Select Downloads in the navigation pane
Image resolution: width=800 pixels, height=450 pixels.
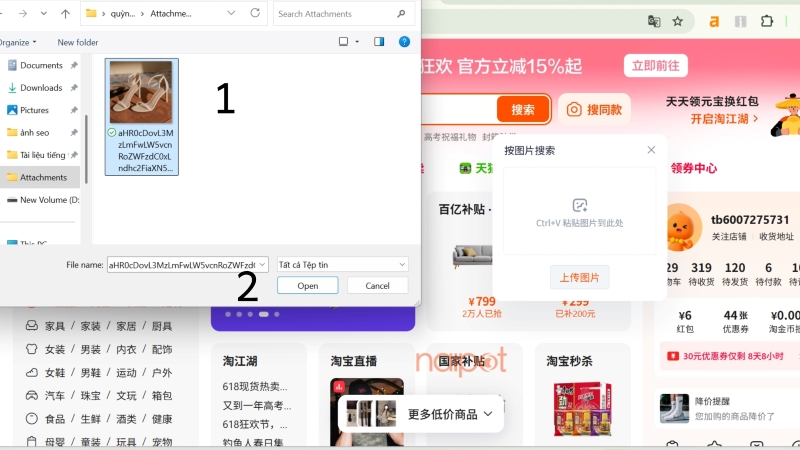point(40,88)
